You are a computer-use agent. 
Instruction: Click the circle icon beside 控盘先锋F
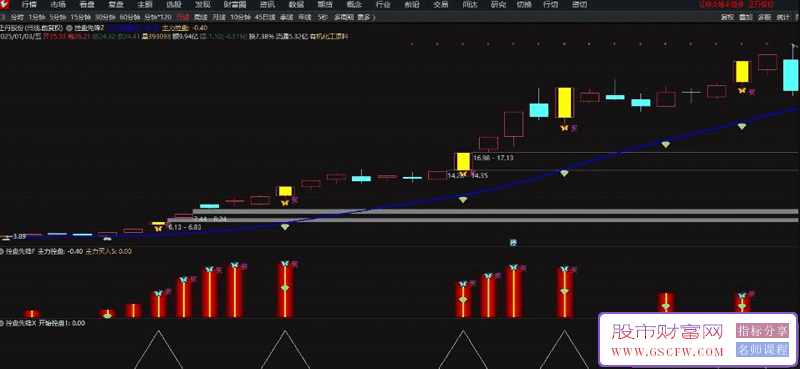3,251
